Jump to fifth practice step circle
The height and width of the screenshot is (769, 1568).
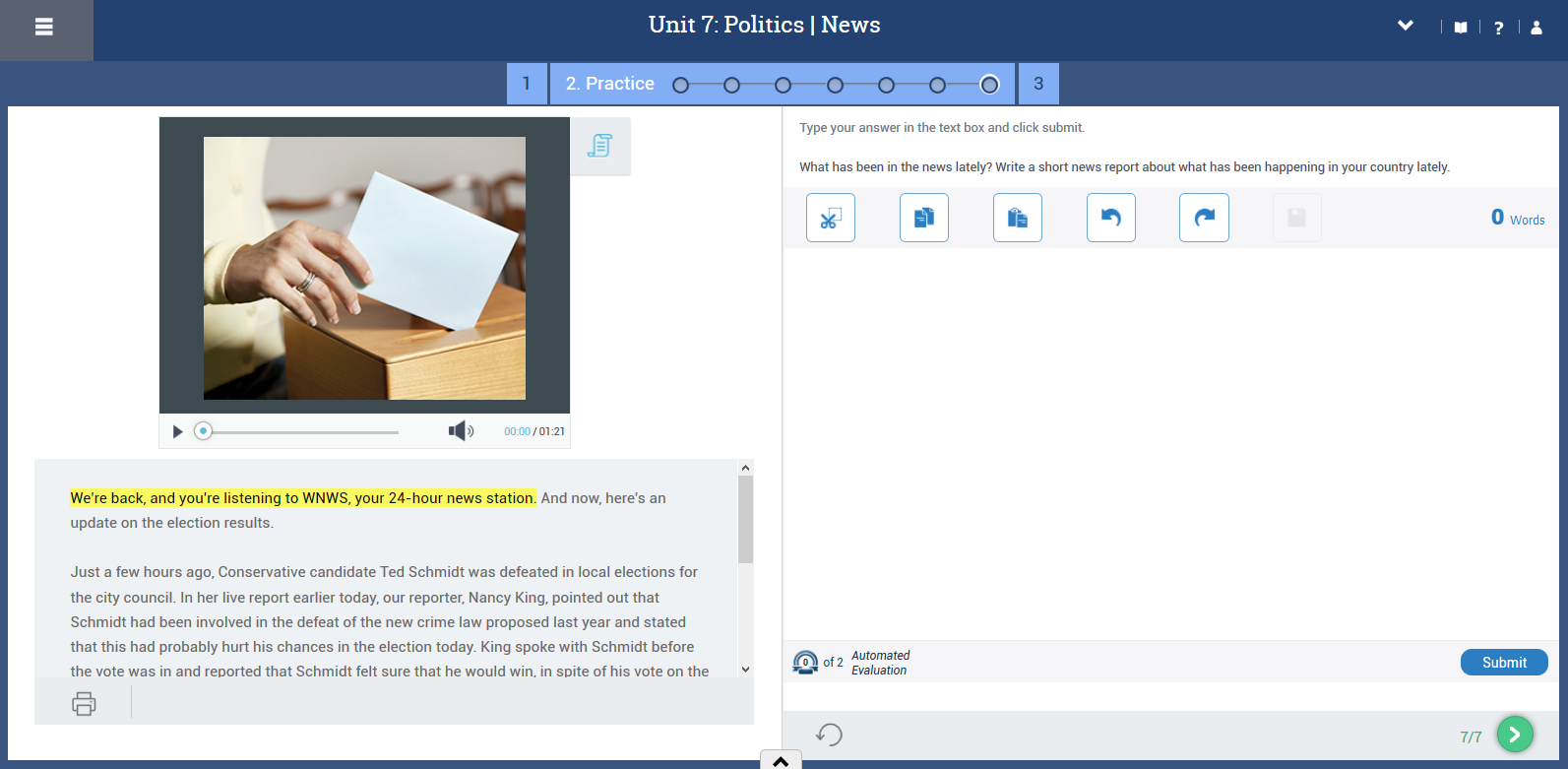click(886, 85)
